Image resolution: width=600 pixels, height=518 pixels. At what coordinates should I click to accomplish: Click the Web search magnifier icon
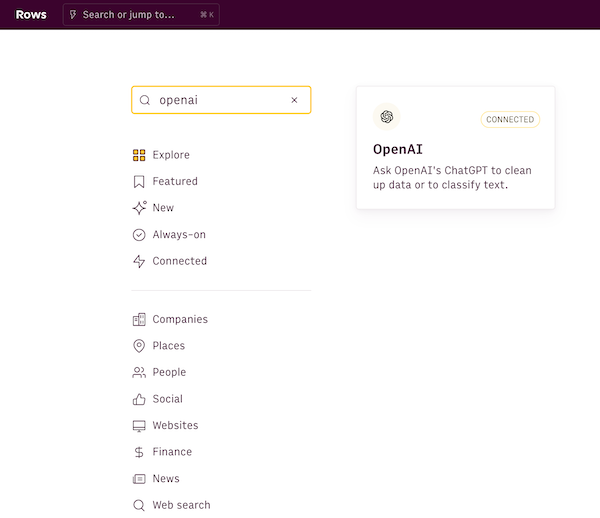[139, 505]
